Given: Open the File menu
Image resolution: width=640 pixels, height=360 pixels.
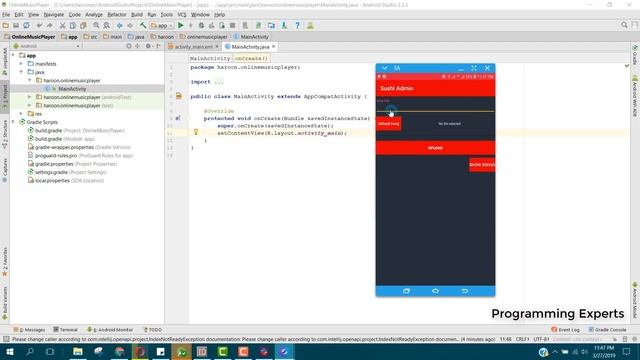Looking at the screenshot, I should coord(6,14).
